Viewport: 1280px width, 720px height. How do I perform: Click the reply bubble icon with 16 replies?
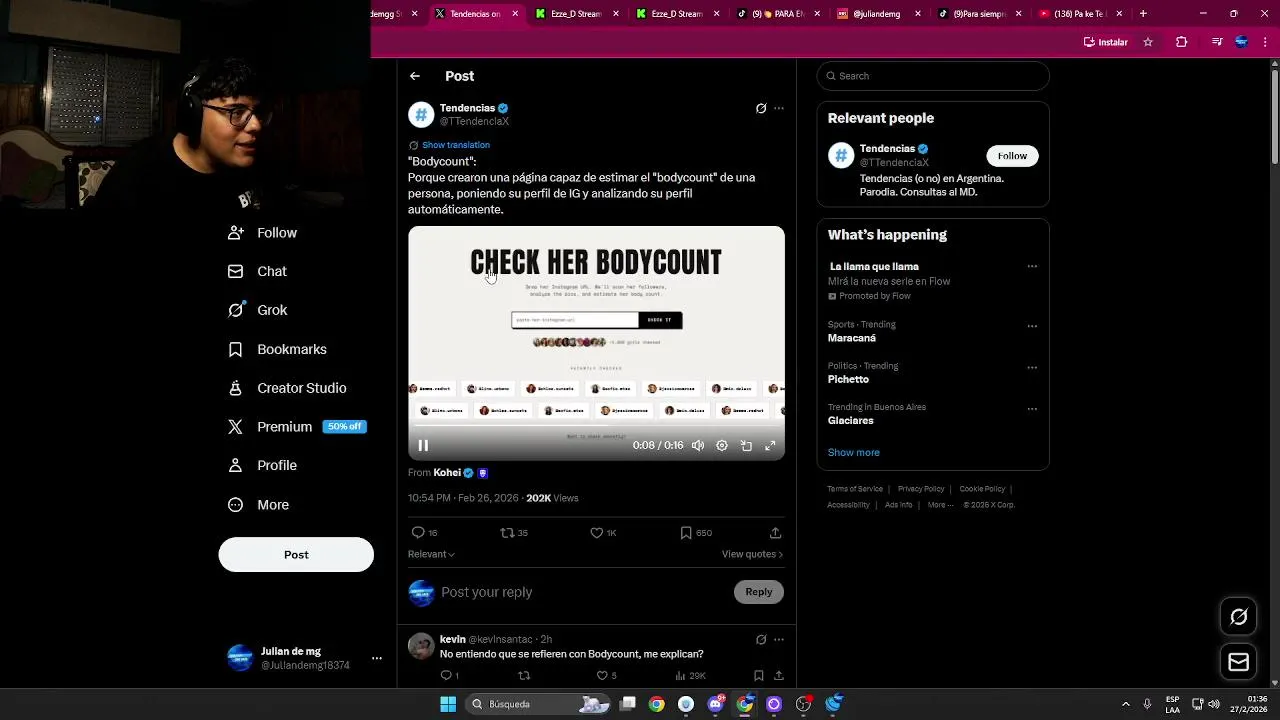point(419,533)
